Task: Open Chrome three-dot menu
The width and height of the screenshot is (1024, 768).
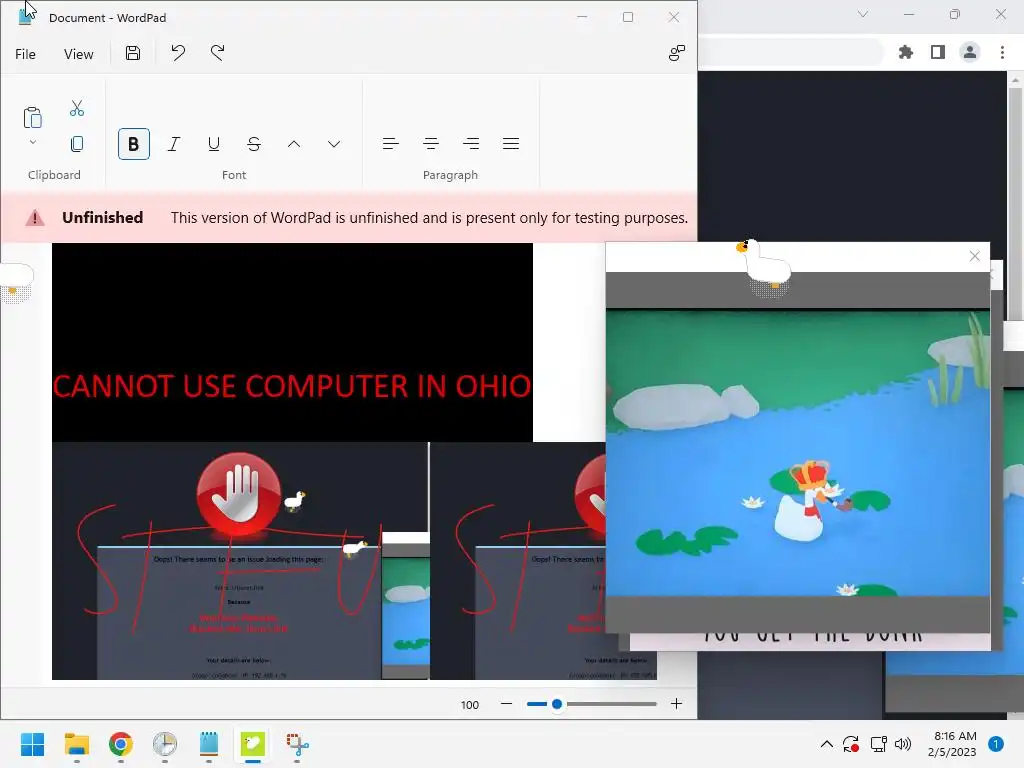Action: click(x=1002, y=52)
